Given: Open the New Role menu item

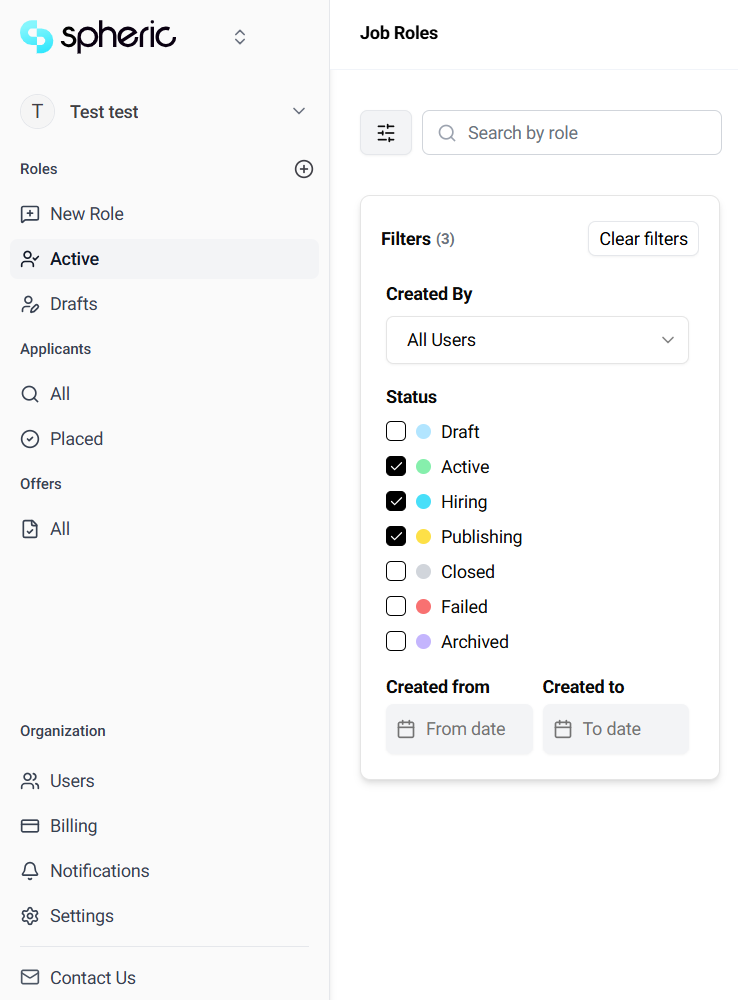Looking at the screenshot, I should [x=86, y=214].
